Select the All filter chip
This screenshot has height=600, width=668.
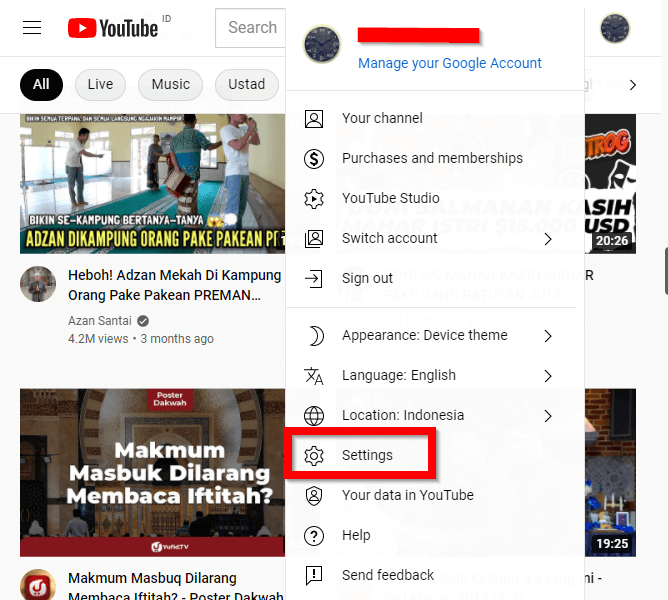point(41,85)
